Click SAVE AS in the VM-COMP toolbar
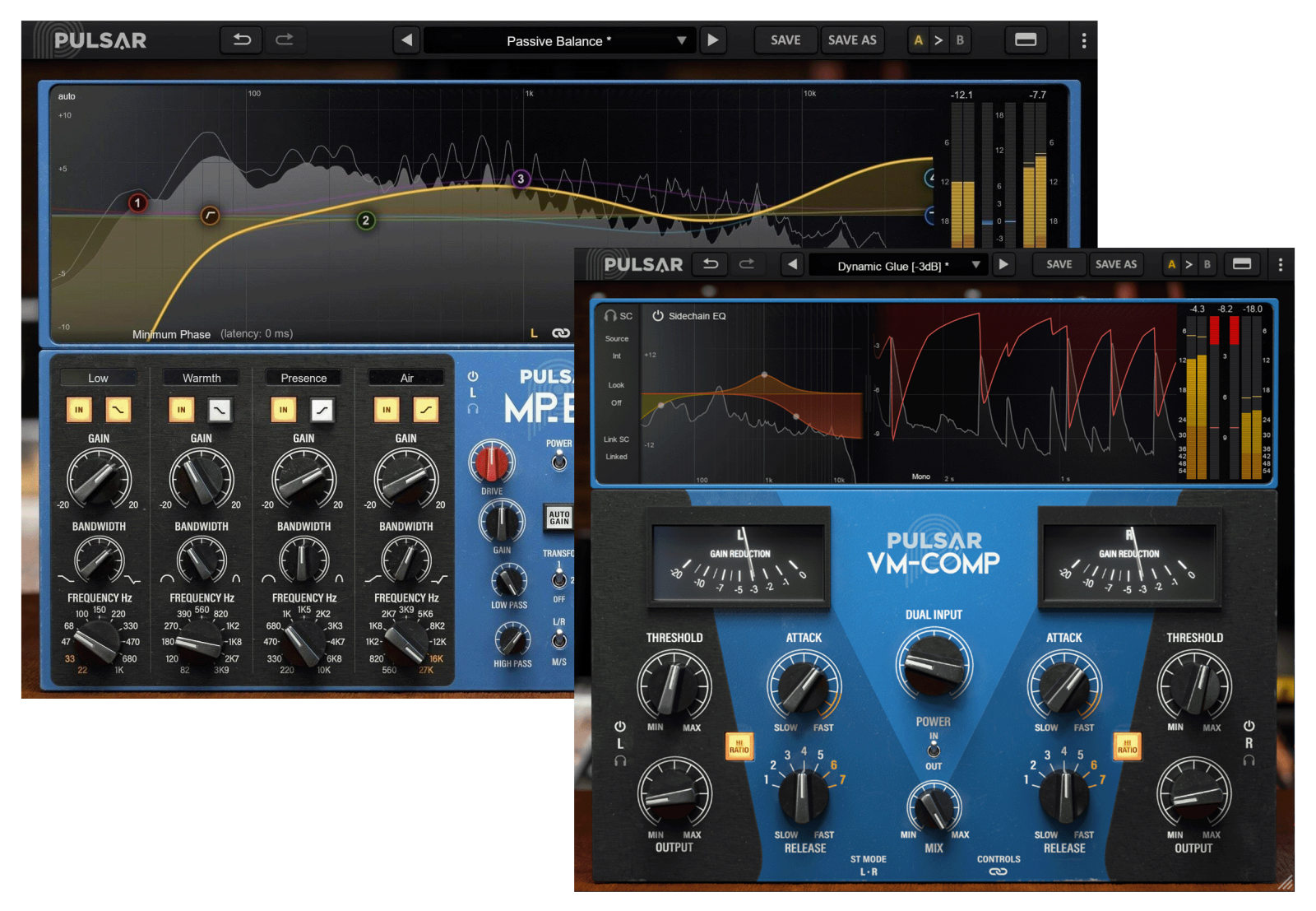1316x911 pixels. [1116, 264]
